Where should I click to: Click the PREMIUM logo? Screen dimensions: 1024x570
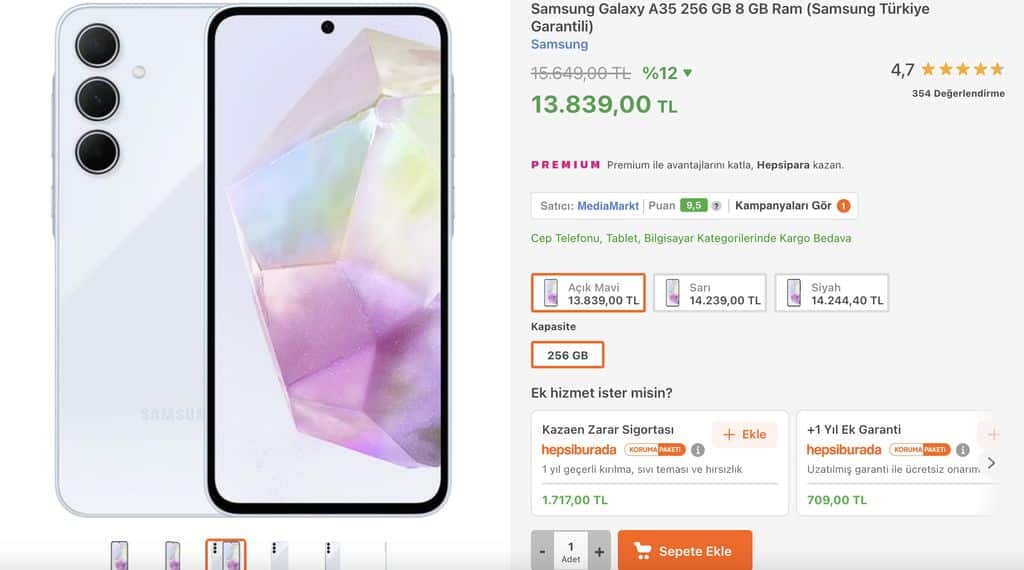click(566, 165)
